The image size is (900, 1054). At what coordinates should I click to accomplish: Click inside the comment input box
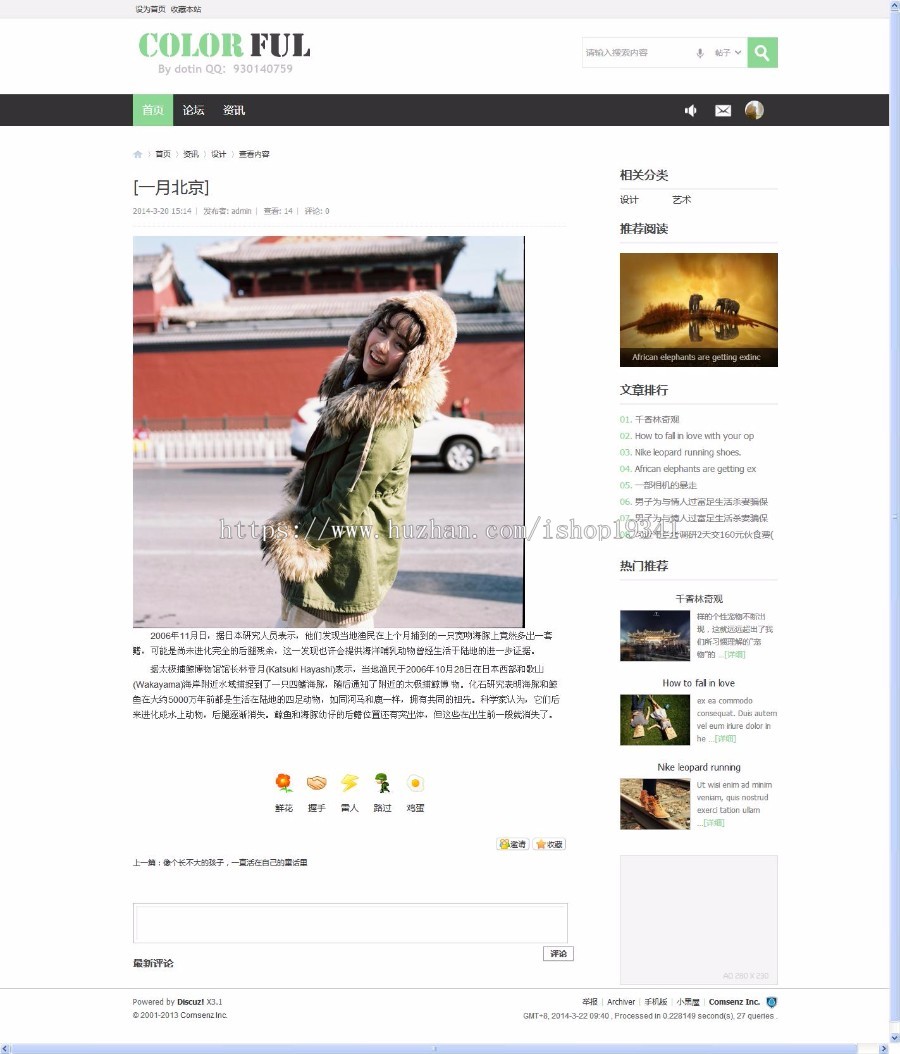tap(350, 921)
